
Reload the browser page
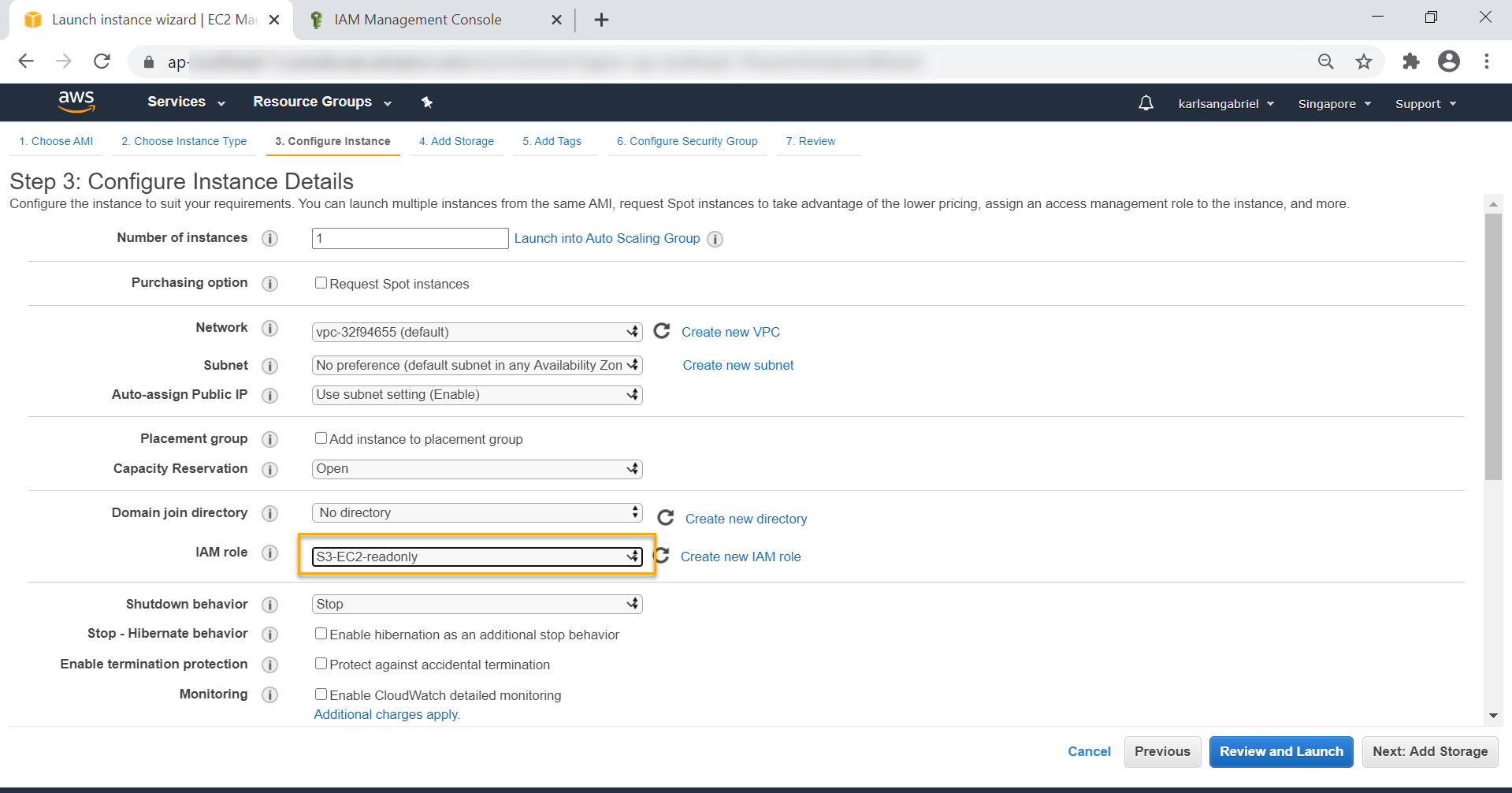[102, 61]
